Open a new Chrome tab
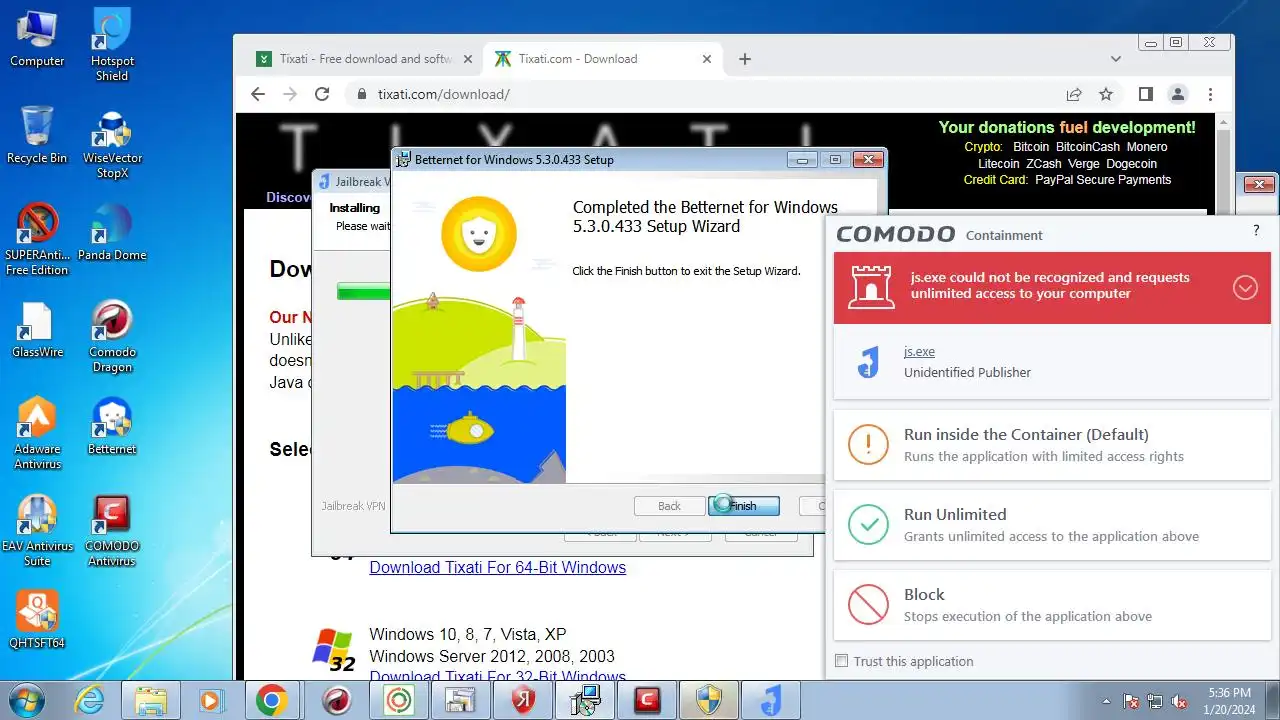The image size is (1280, 720). pos(744,59)
